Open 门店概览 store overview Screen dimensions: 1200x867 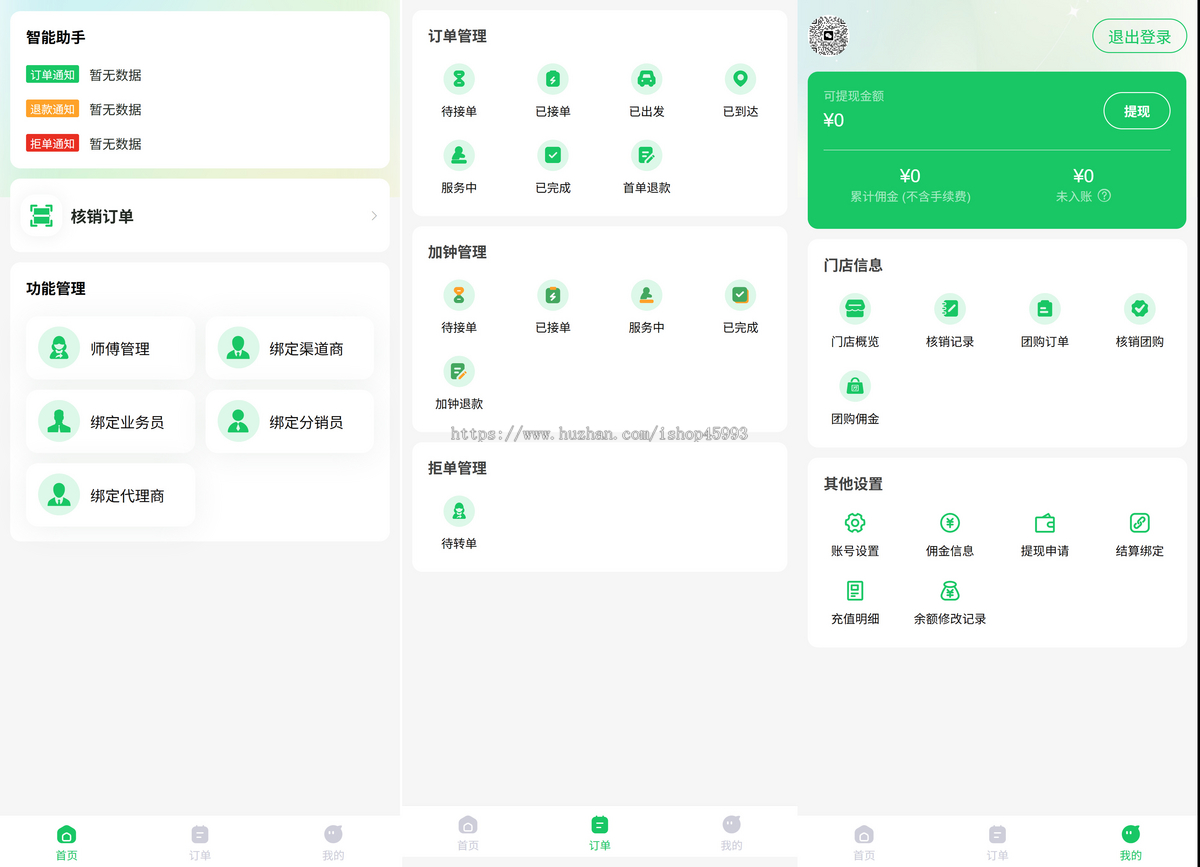[x=856, y=308]
